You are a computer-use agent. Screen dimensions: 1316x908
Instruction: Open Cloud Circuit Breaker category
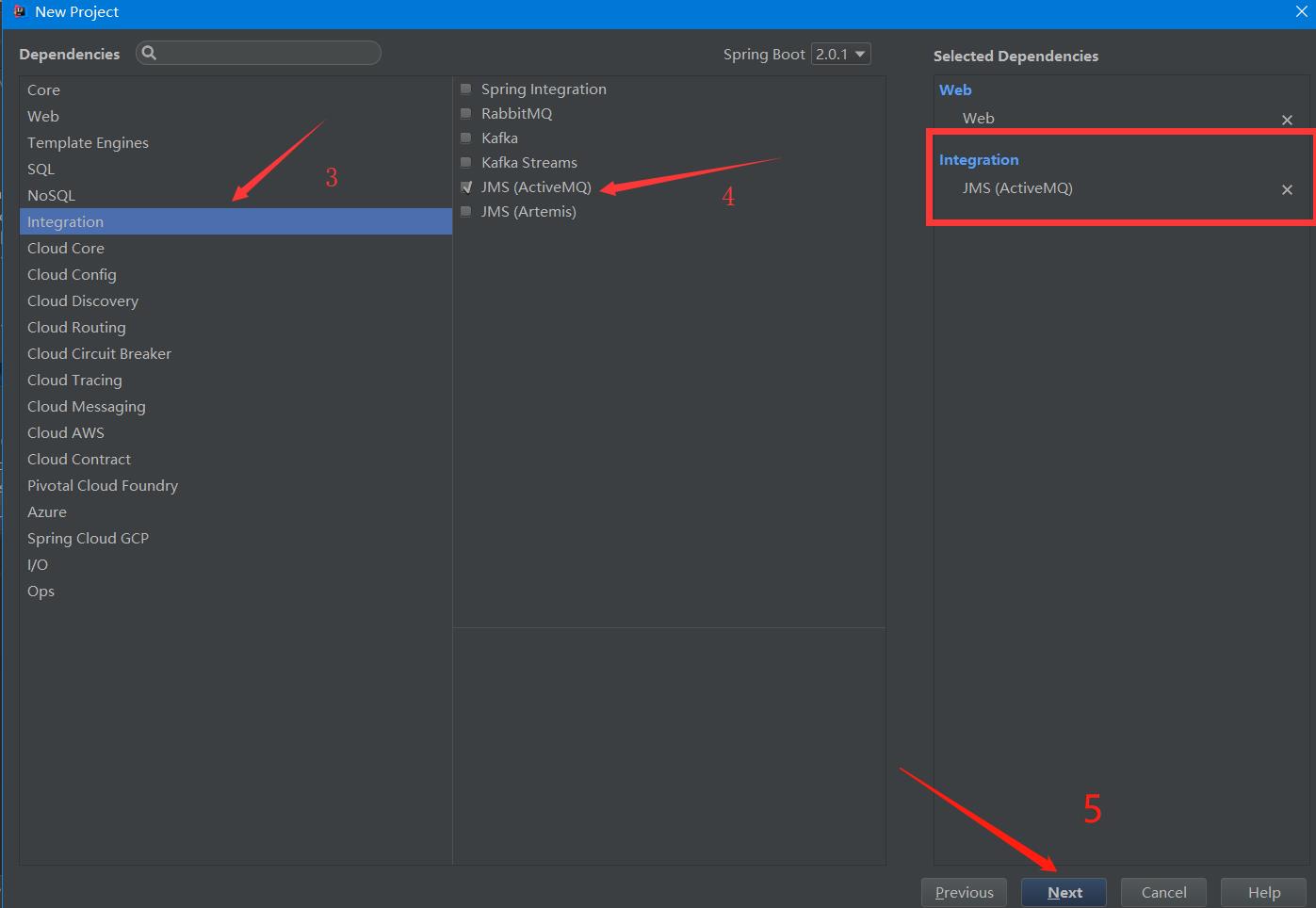point(236,353)
